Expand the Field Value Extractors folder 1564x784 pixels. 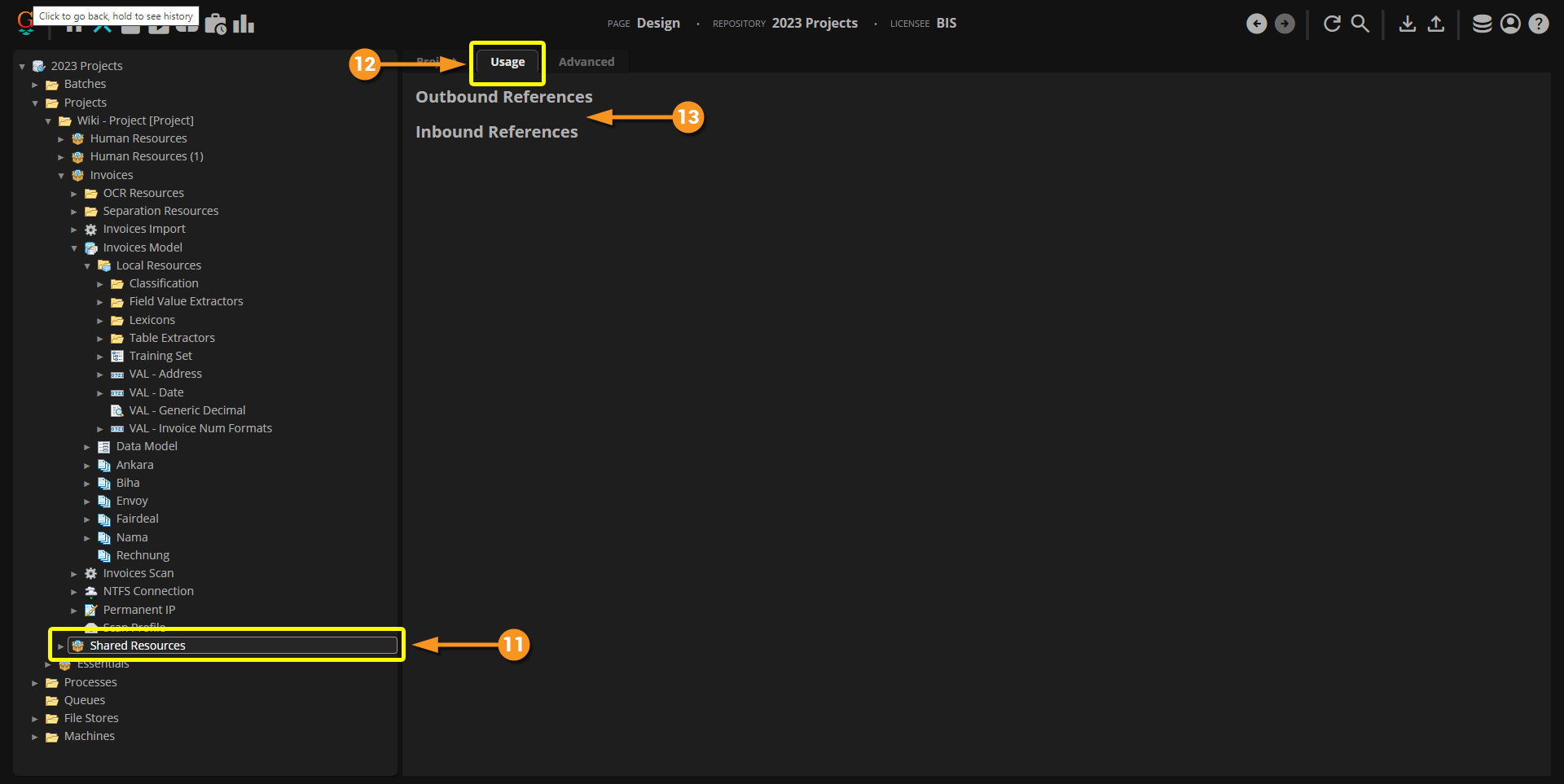(x=100, y=302)
